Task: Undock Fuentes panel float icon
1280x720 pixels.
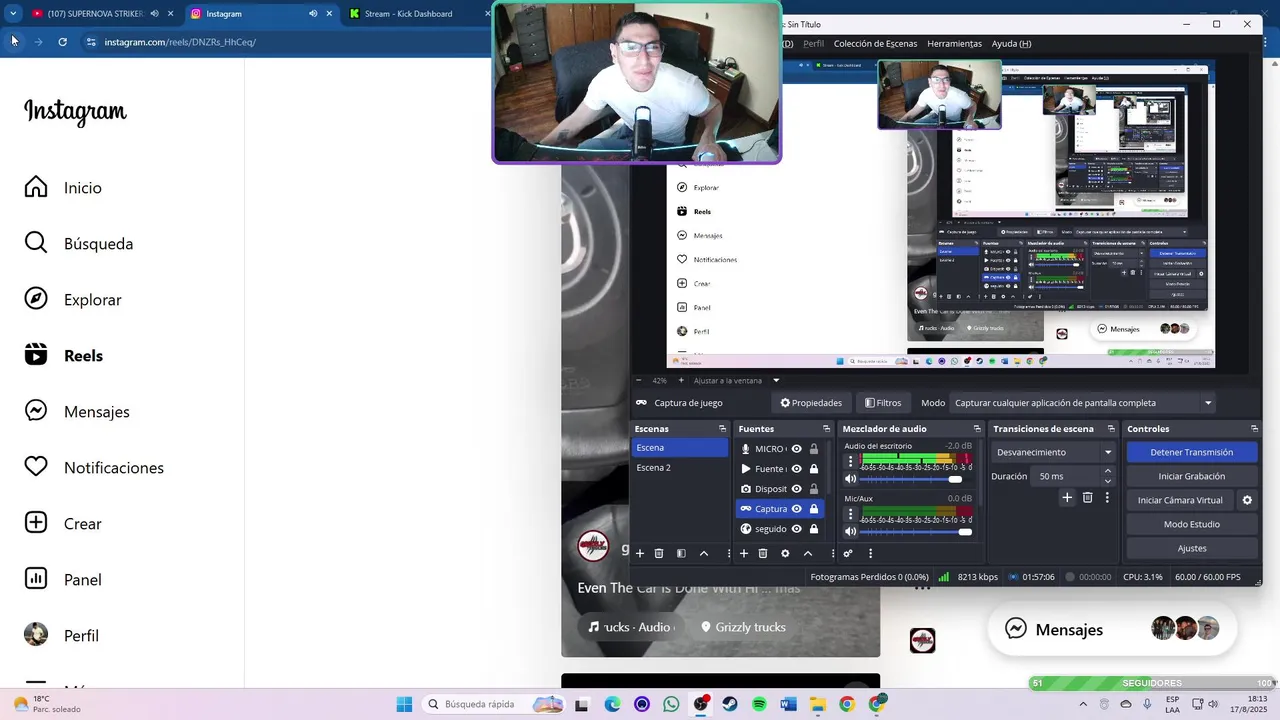Action: pos(825,429)
